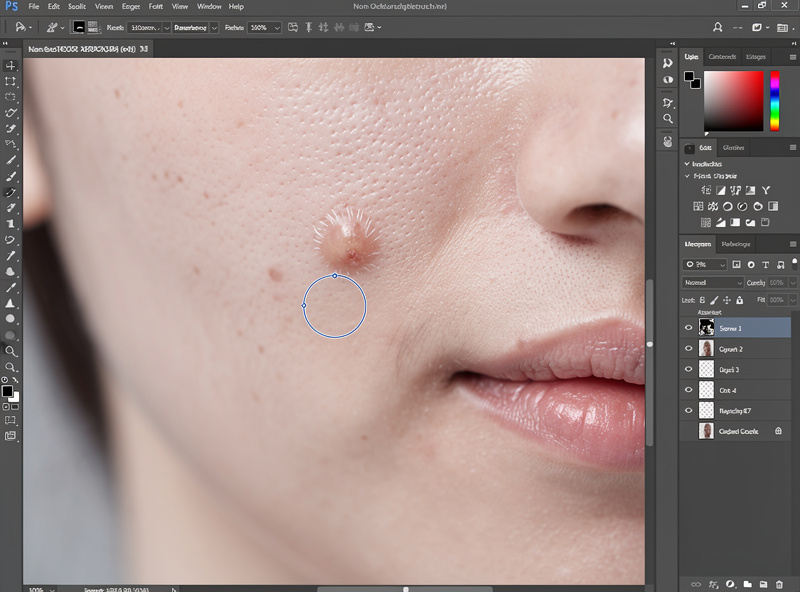Open the layer blend mode 'Normal' dropdown
Screen dimensions: 800x592
pos(712,282)
